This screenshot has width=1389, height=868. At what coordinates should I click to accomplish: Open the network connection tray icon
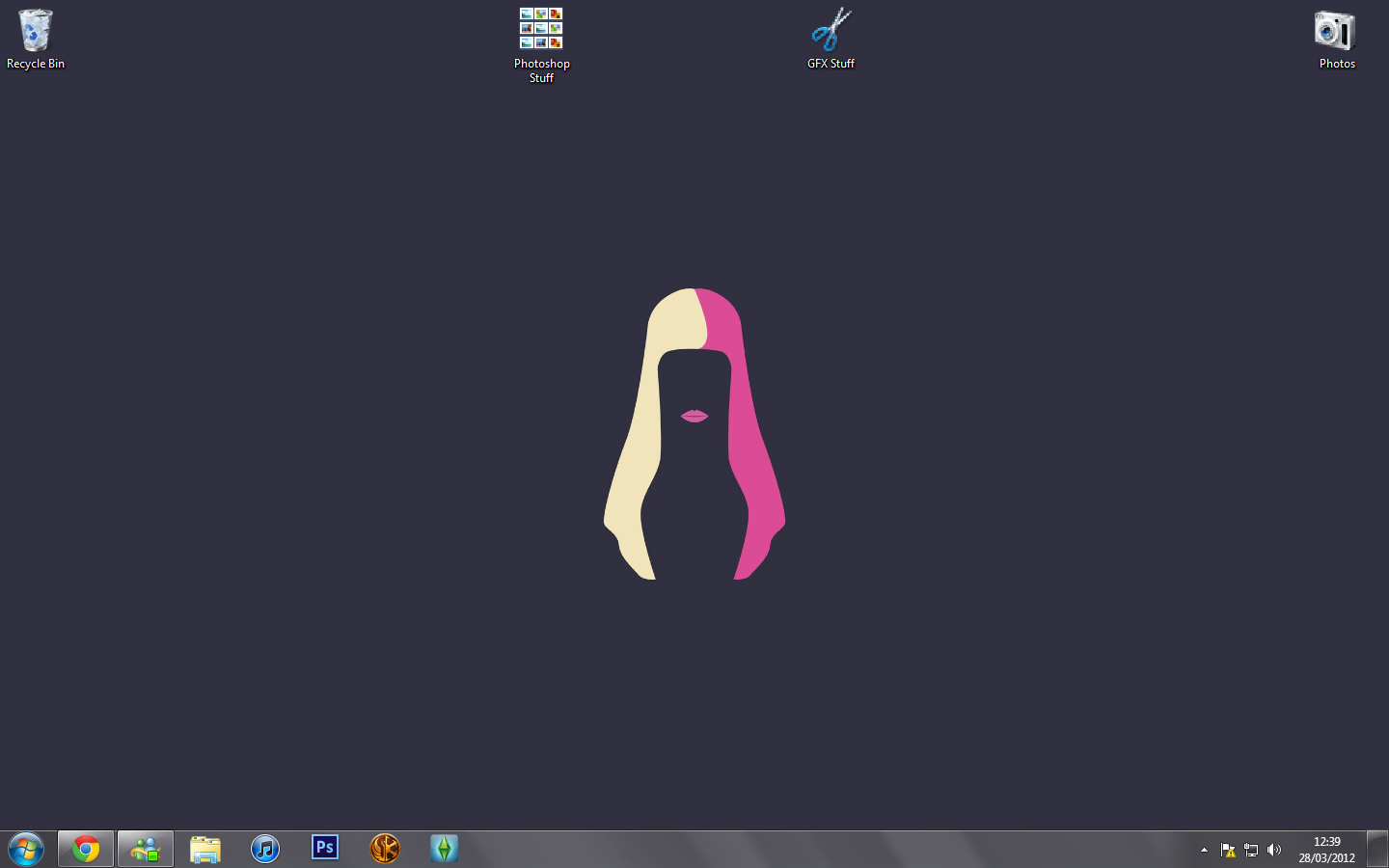[1251, 850]
